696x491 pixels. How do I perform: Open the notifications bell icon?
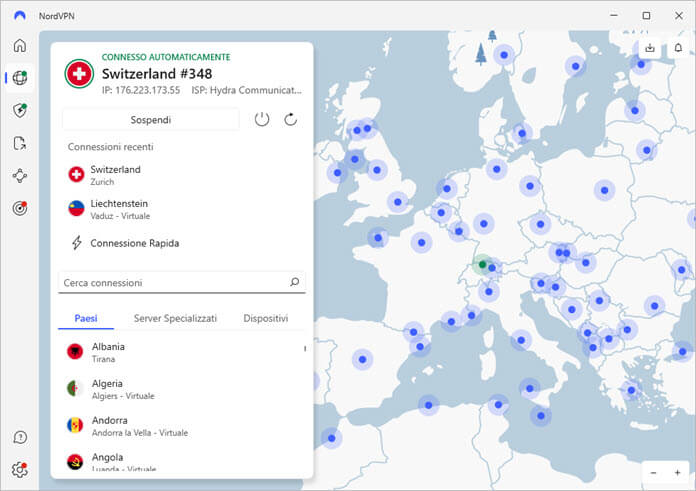678,48
